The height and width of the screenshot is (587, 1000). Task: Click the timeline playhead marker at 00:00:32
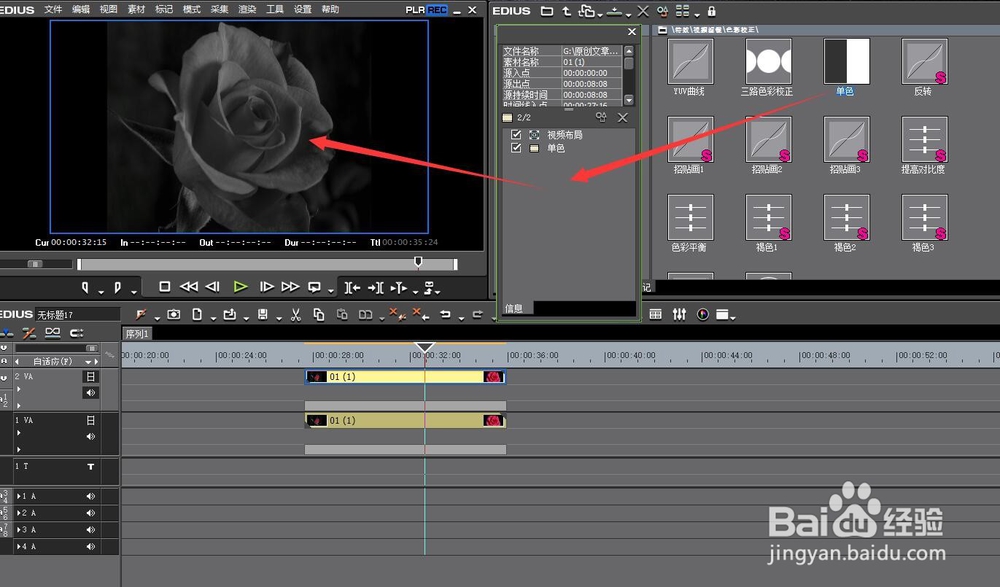tap(425, 348)
